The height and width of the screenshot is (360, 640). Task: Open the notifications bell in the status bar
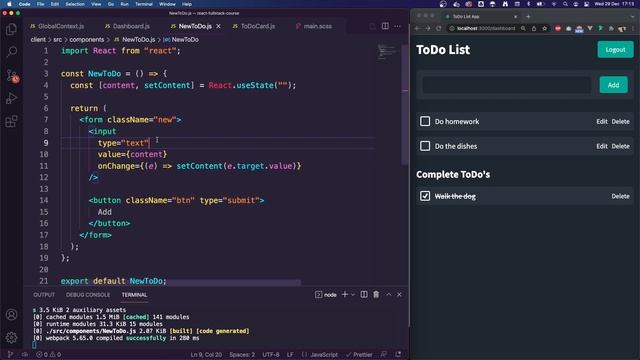(398, 354)
